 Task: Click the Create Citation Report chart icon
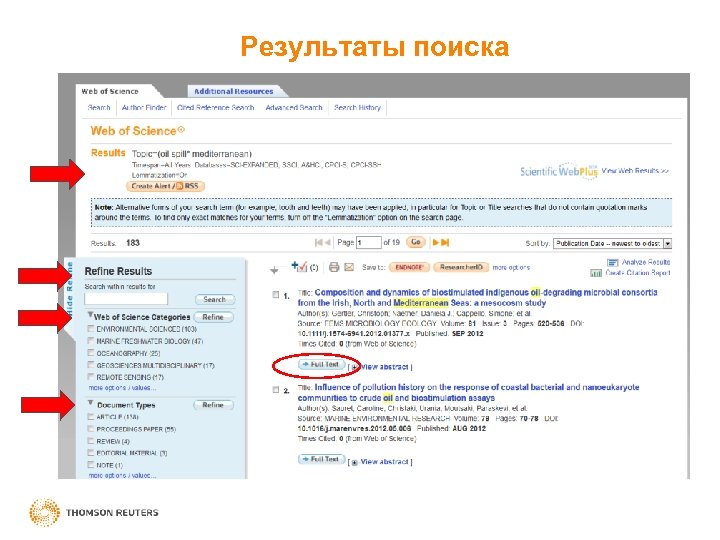pyautogui.click(x=596, y=273)
